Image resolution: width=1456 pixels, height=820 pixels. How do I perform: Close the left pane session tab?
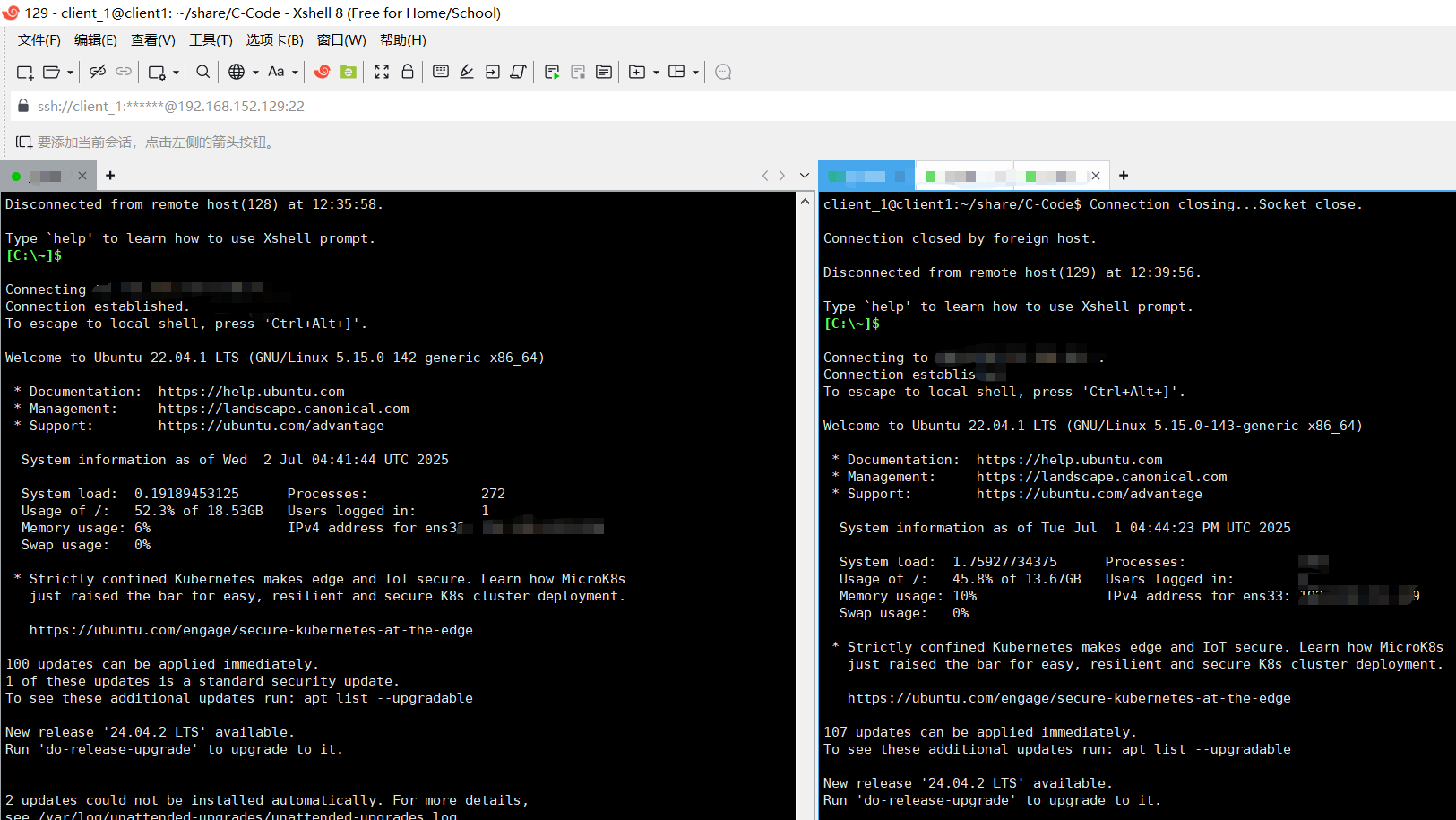click(82, 176)
